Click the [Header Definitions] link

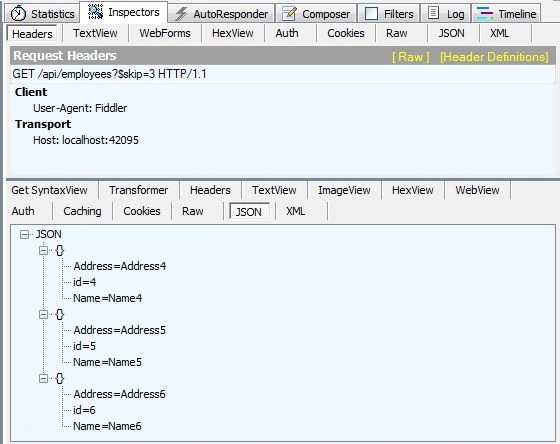[494, 57]
